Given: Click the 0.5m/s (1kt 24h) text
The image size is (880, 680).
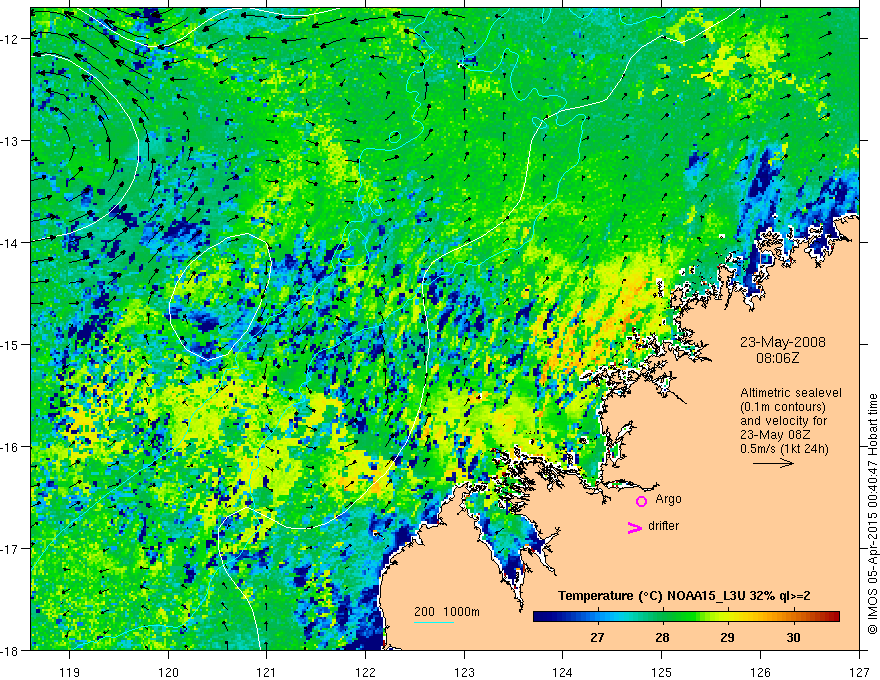Looking at the screenshot, I should pos(784,448).
